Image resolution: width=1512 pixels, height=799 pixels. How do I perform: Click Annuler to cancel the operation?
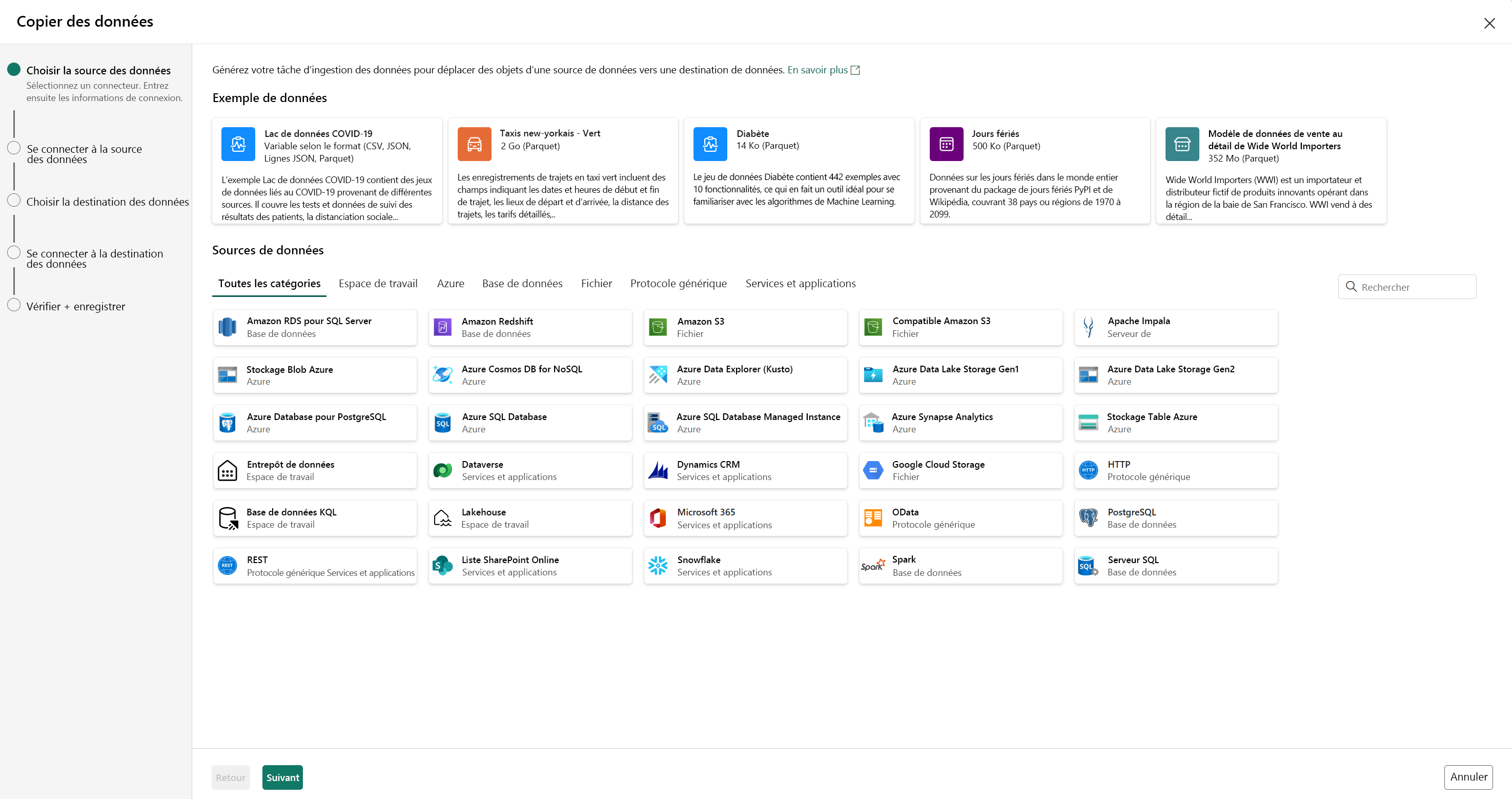[1468, 777]
